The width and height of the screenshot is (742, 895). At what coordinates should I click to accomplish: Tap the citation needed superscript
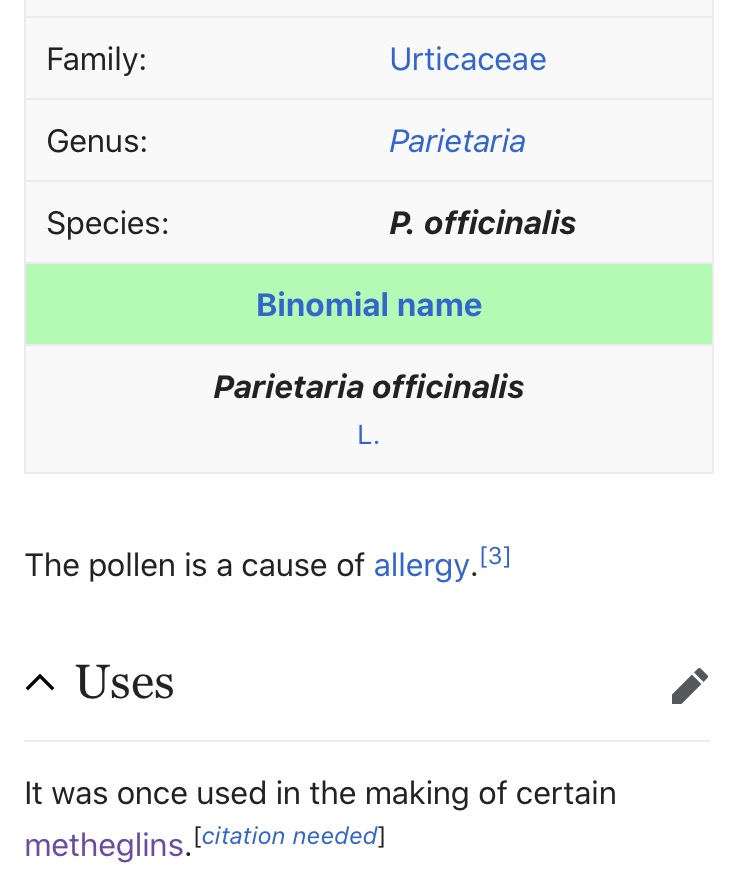289,836
